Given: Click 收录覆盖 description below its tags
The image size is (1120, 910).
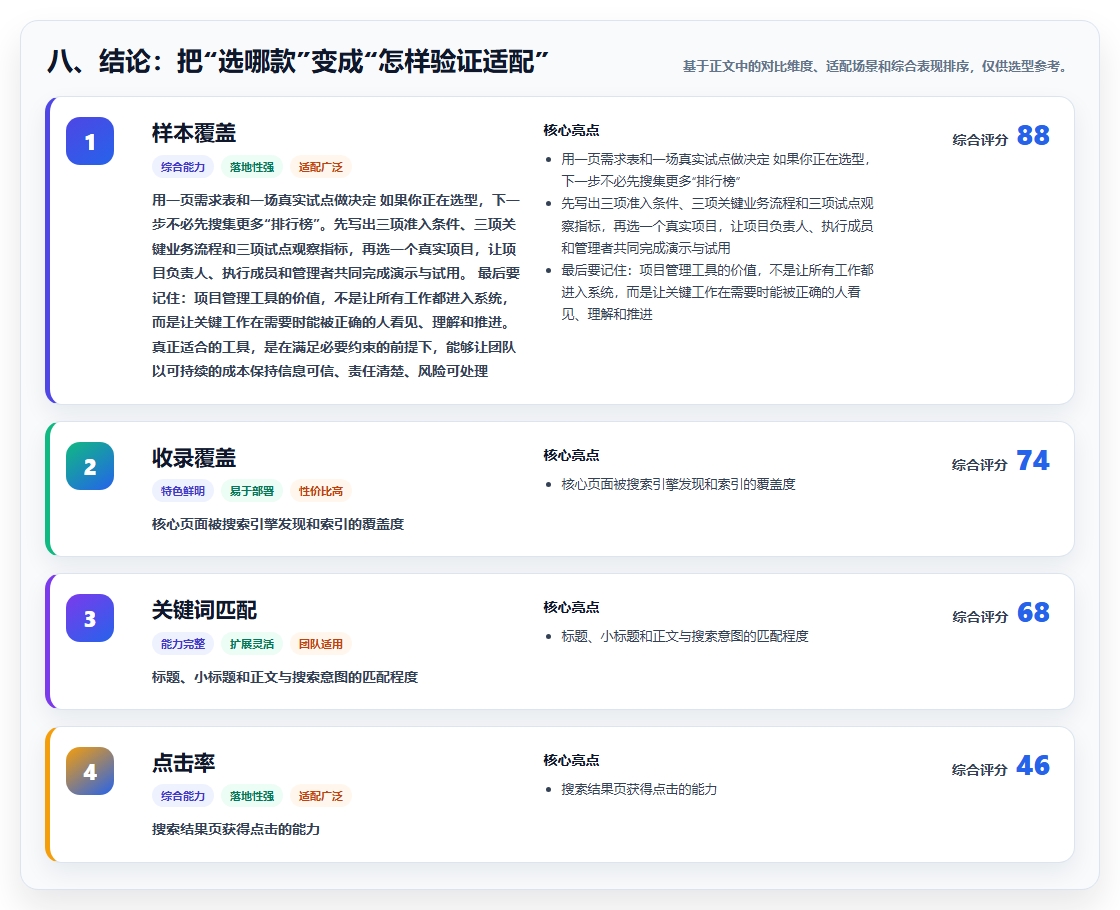Looking at the screenshot, I should click(278, 524).
